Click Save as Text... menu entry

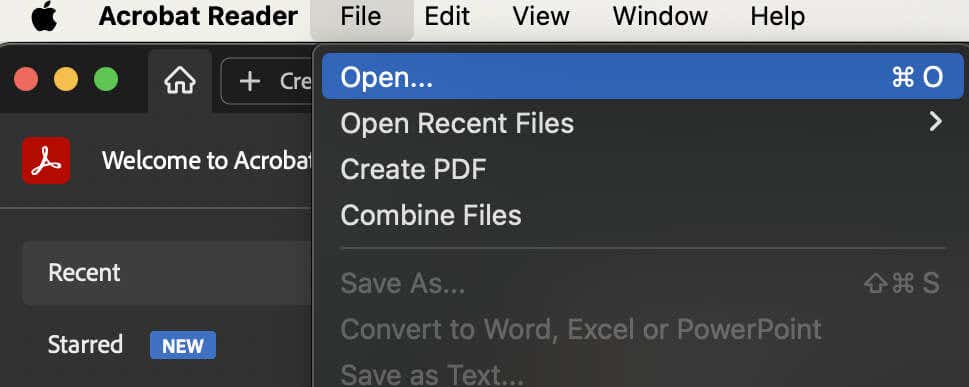[643, 373]
